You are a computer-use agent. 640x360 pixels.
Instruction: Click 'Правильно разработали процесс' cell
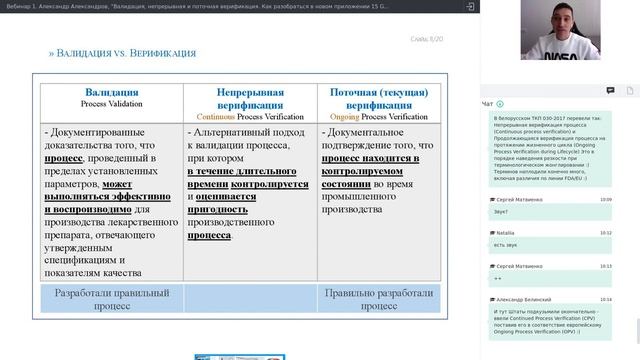tap(379, 299)
